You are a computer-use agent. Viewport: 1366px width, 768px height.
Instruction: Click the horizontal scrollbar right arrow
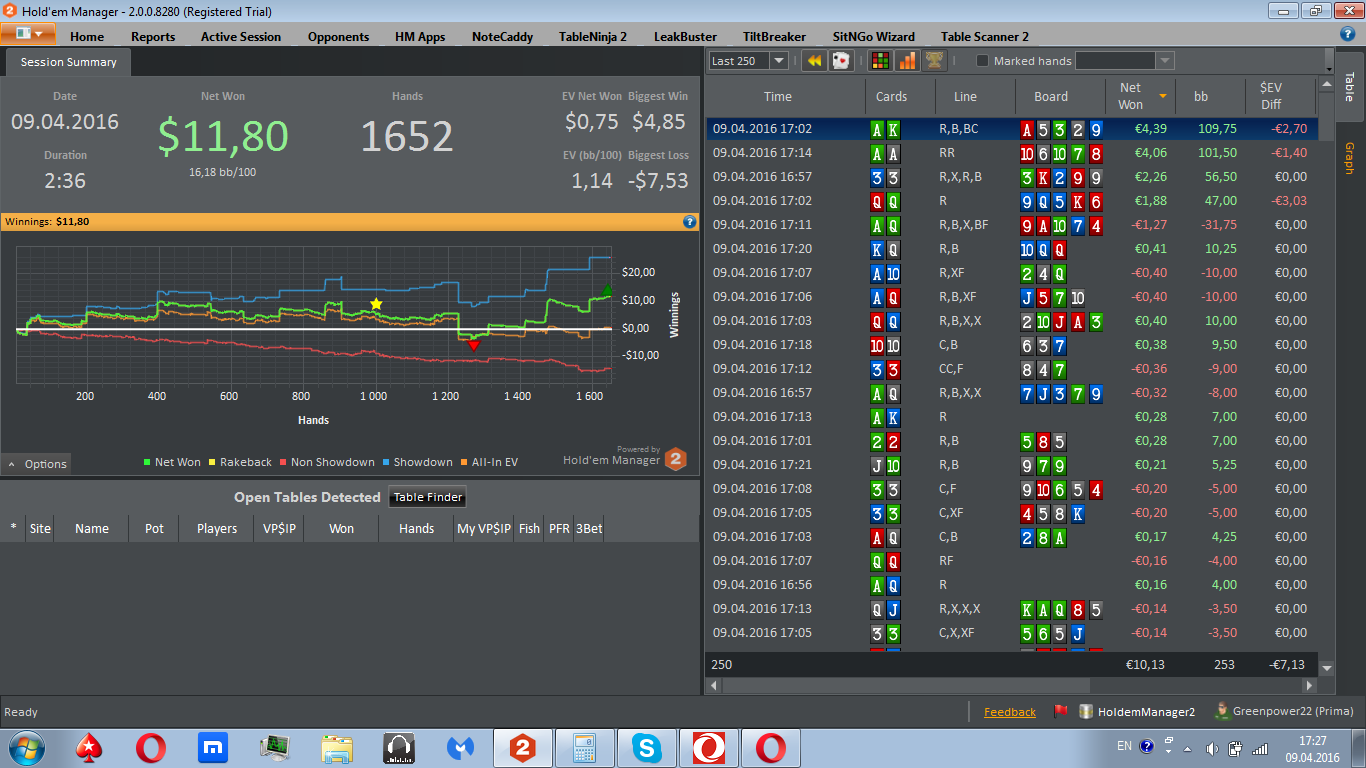coord(1311,686)
